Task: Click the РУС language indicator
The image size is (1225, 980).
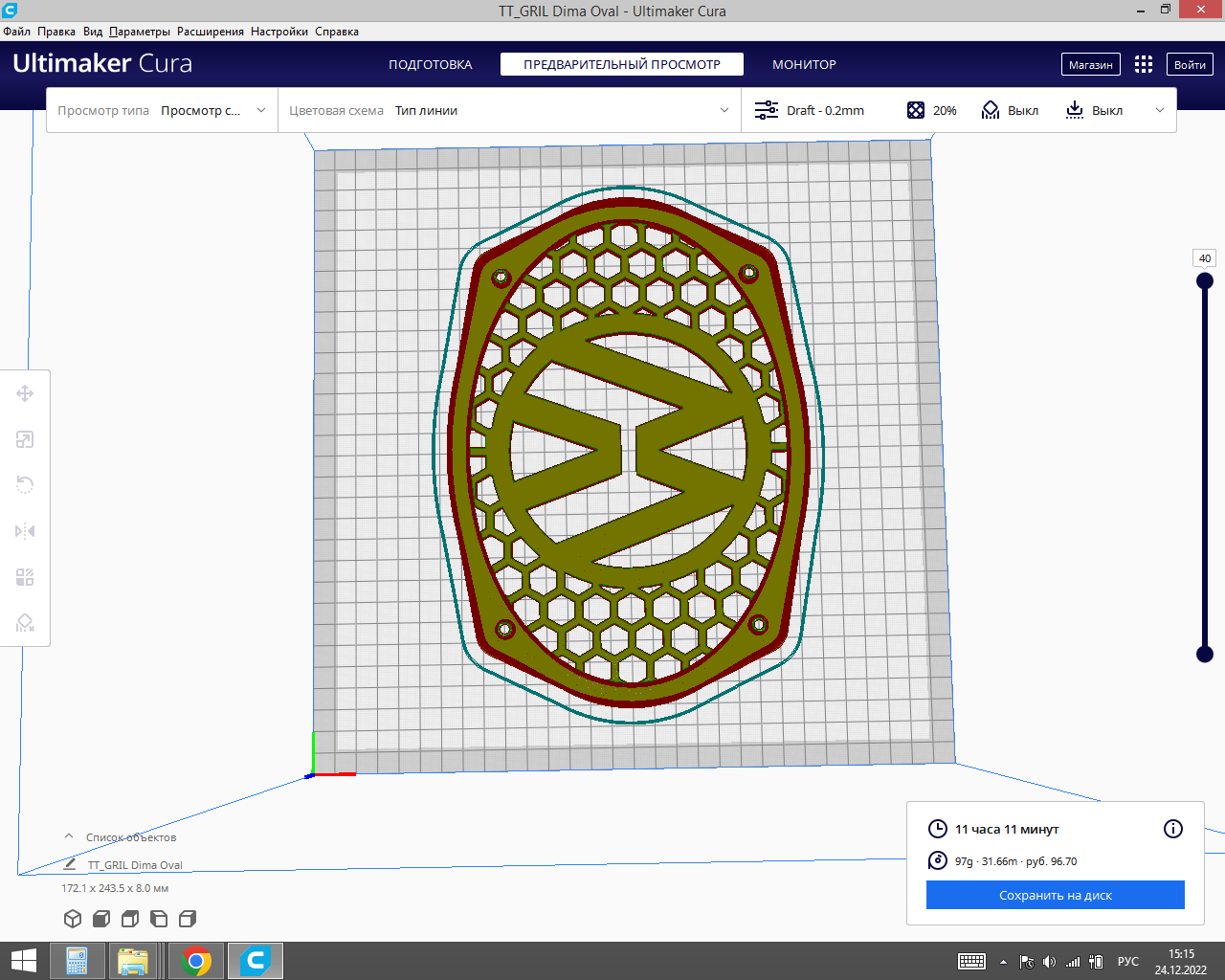Action: click(1128, 962)
